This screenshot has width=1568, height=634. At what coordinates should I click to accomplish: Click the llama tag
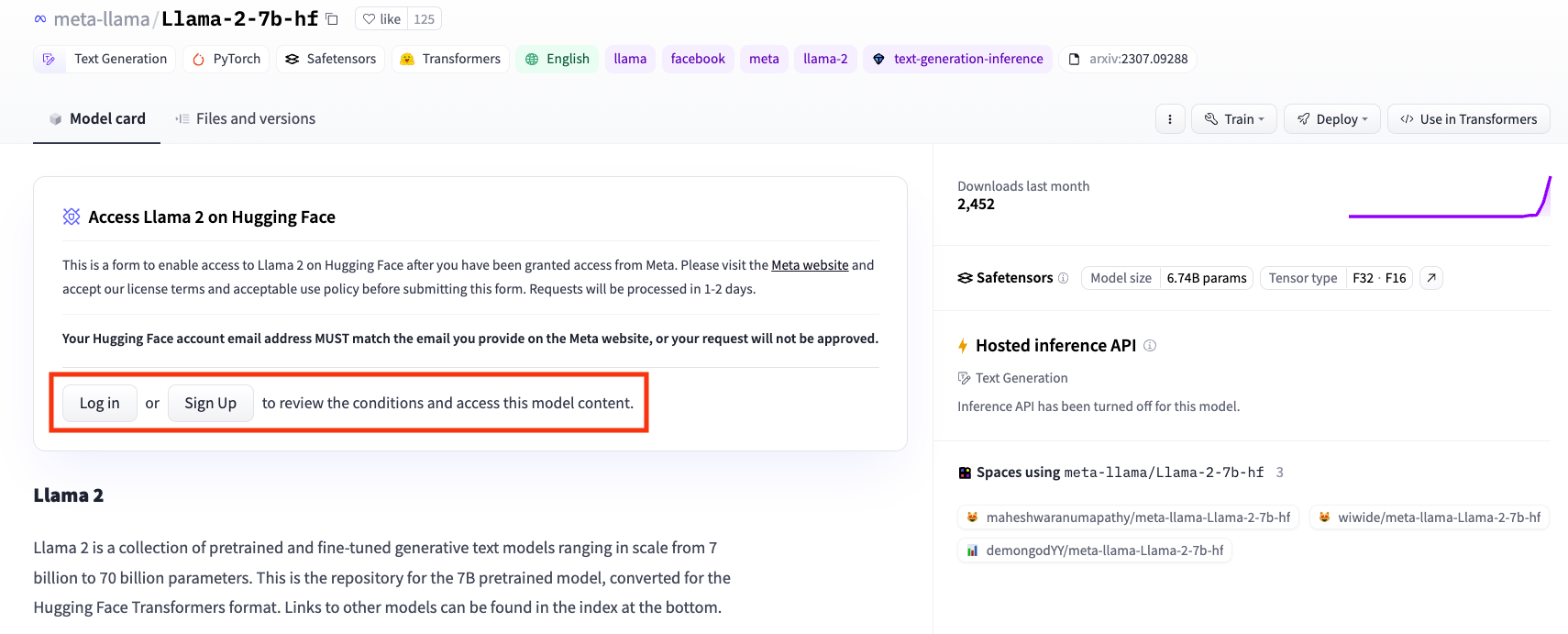point(630,59)
